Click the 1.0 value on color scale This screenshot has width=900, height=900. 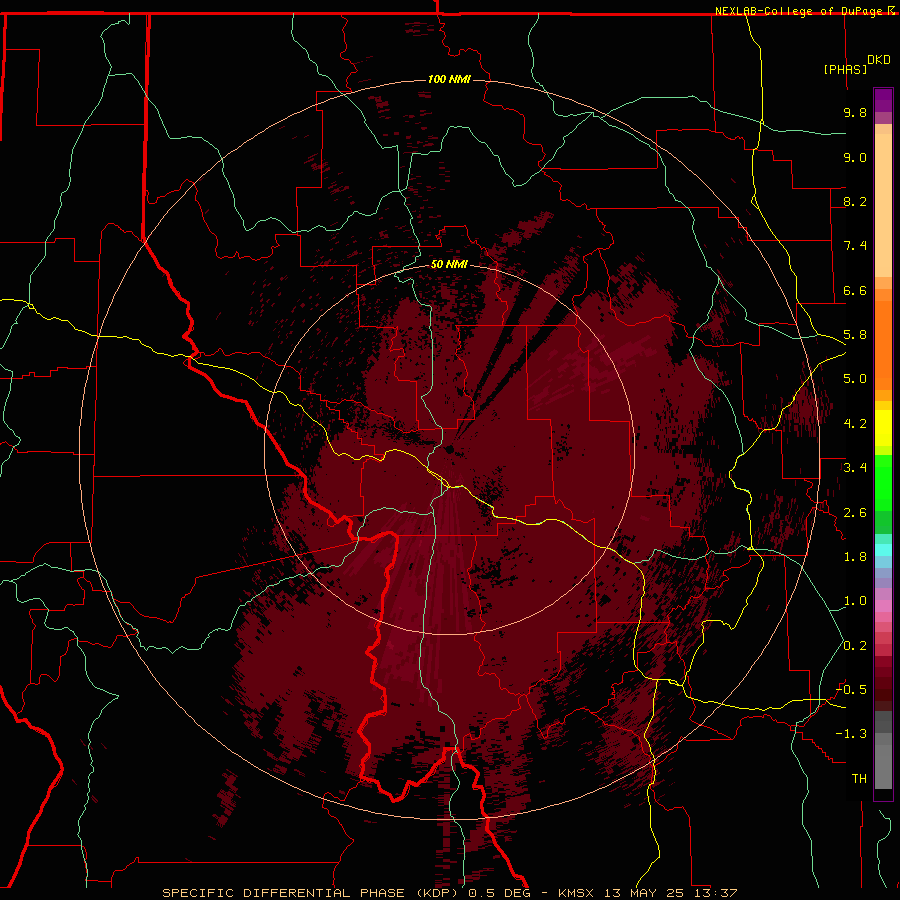point(855,601)
